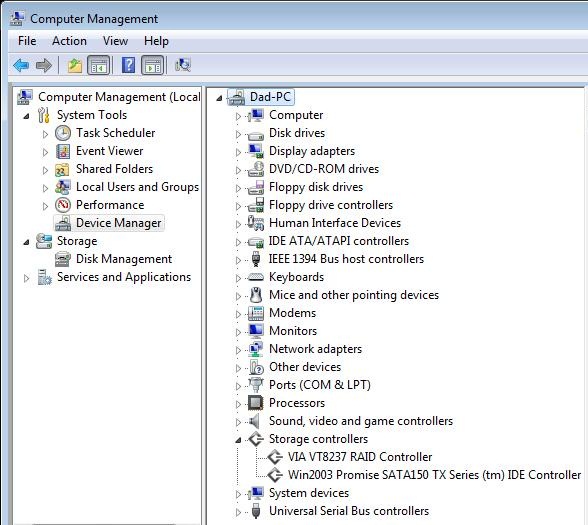
Task: Select the Monitors category label
Action: coord(293,331)
